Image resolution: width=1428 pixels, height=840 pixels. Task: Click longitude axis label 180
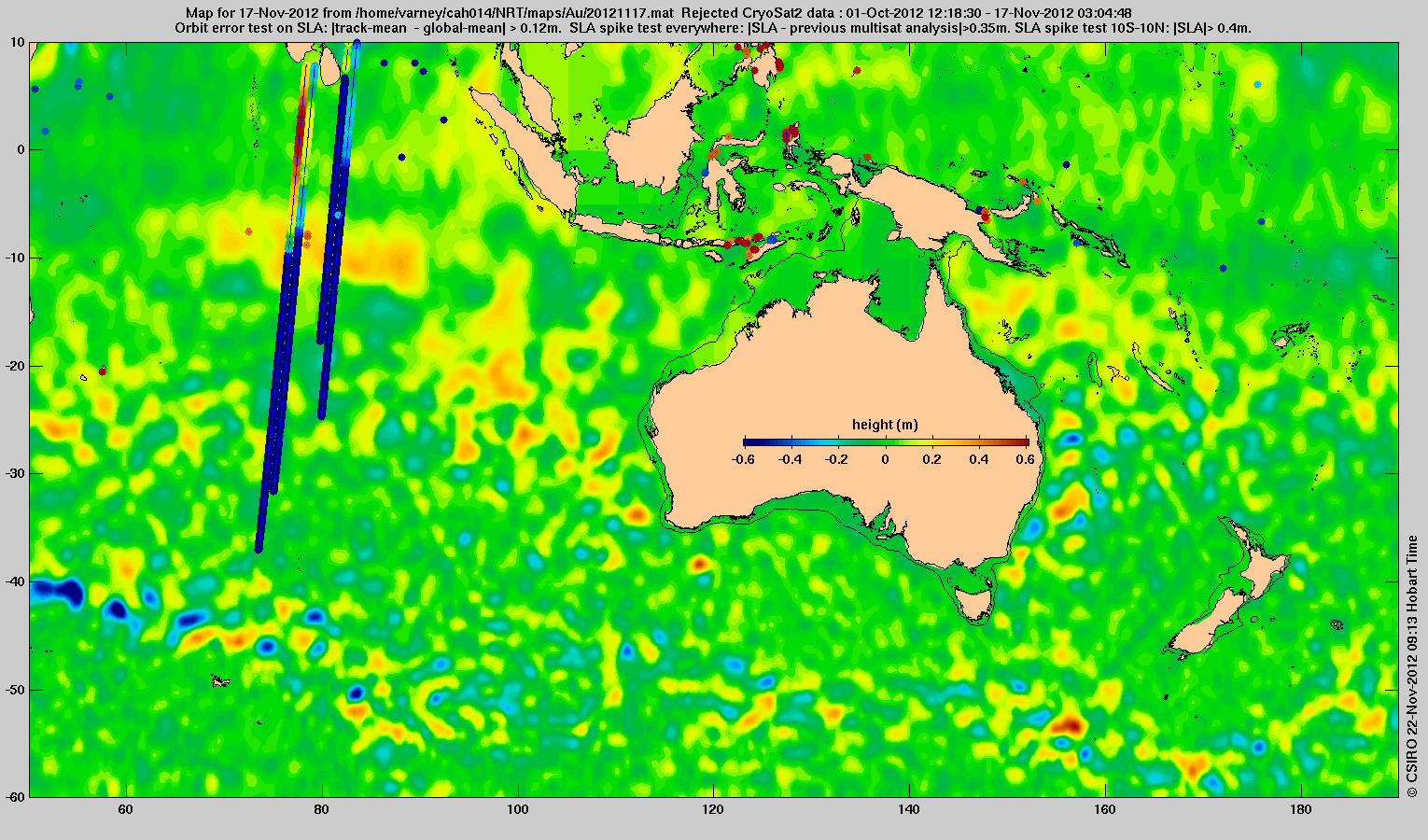1300,809
